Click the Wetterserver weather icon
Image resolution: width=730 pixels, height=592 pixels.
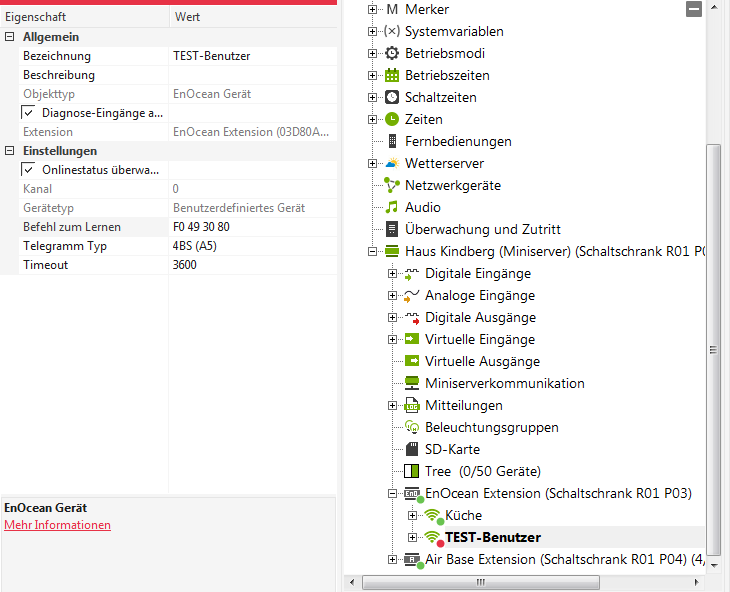pos(392,163)
